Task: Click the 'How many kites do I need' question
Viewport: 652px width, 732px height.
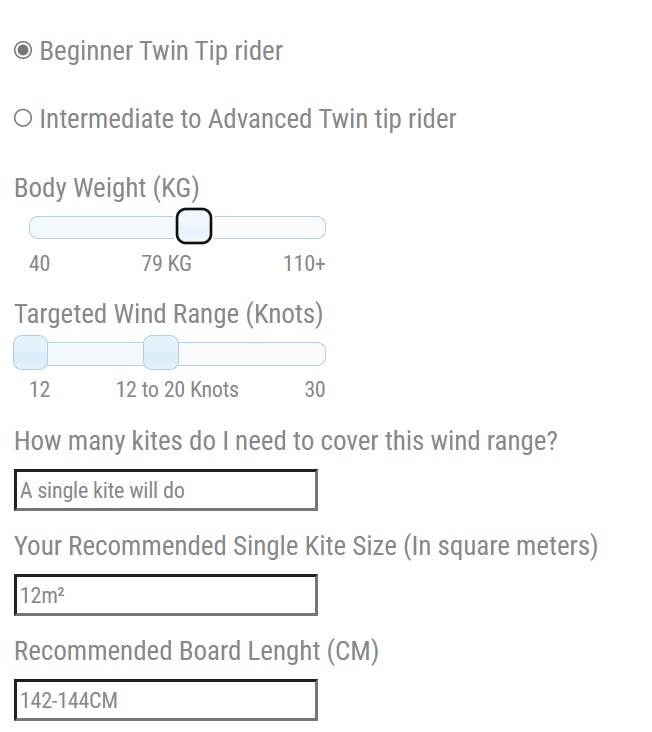Action: 286,441
